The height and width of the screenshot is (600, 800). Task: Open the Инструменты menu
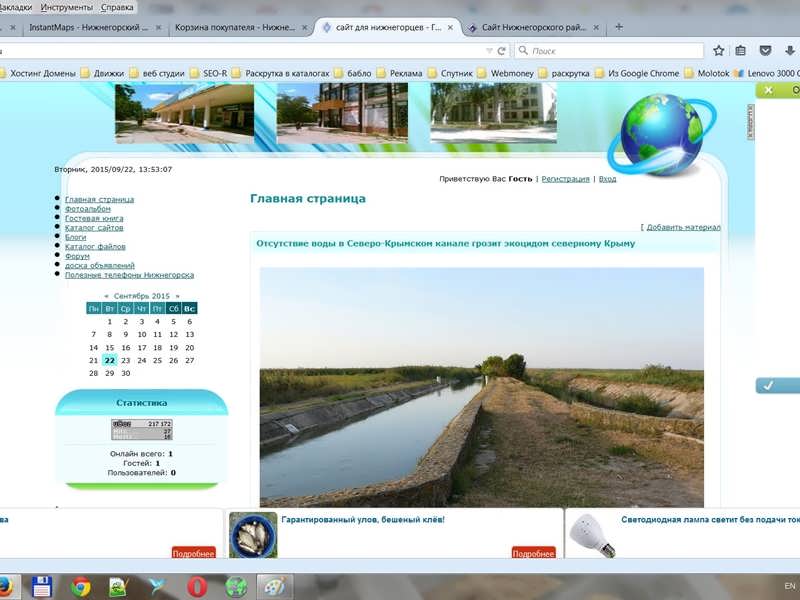click(x=67, y=7)
